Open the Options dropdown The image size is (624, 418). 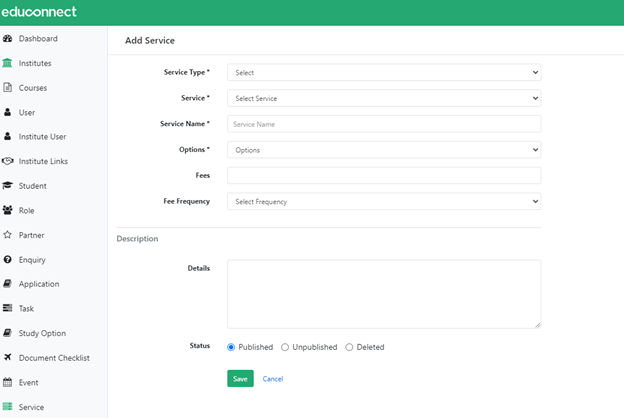point(384,150)
